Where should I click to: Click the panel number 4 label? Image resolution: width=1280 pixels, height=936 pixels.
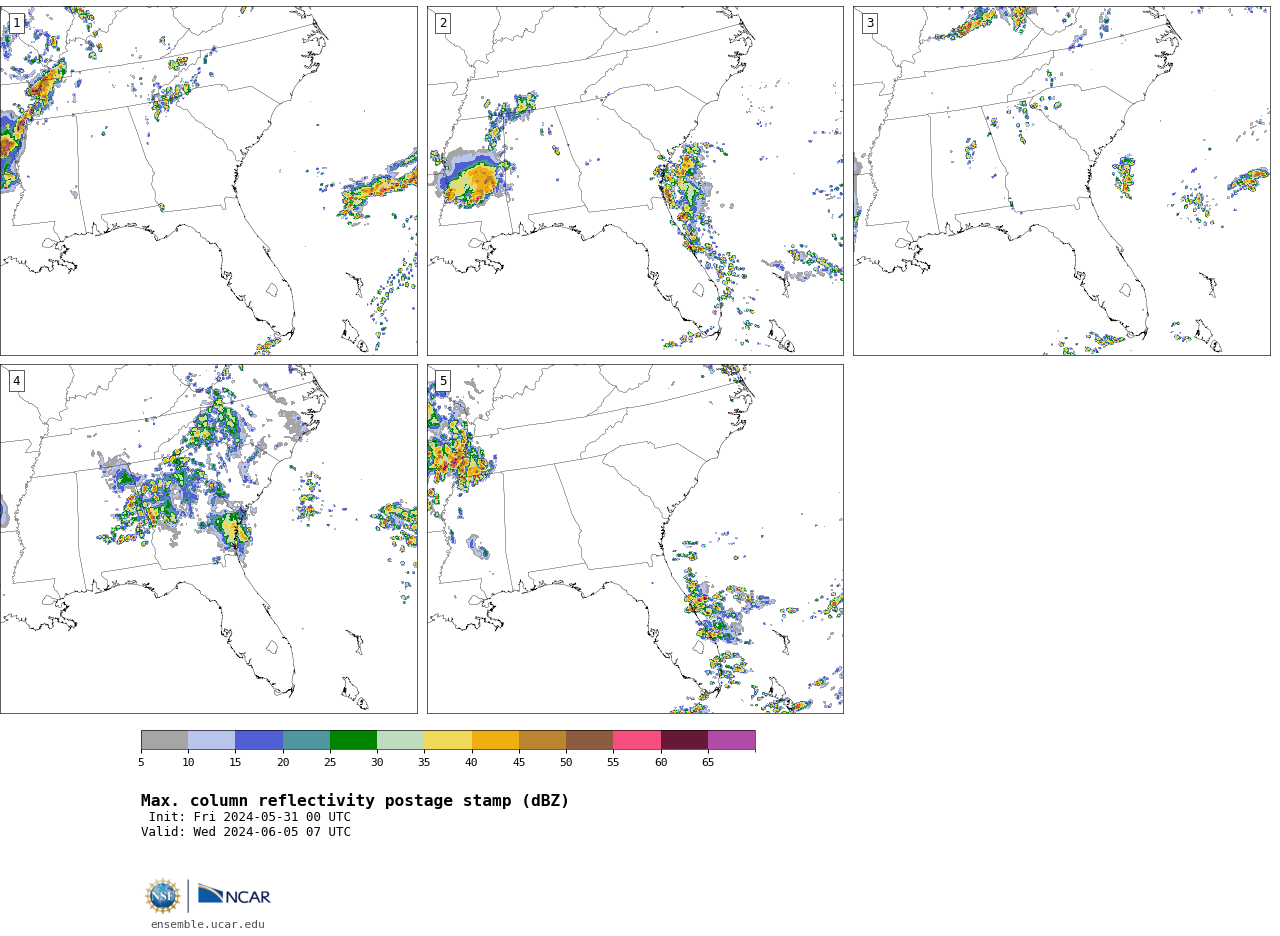click(x=16, y=381)
